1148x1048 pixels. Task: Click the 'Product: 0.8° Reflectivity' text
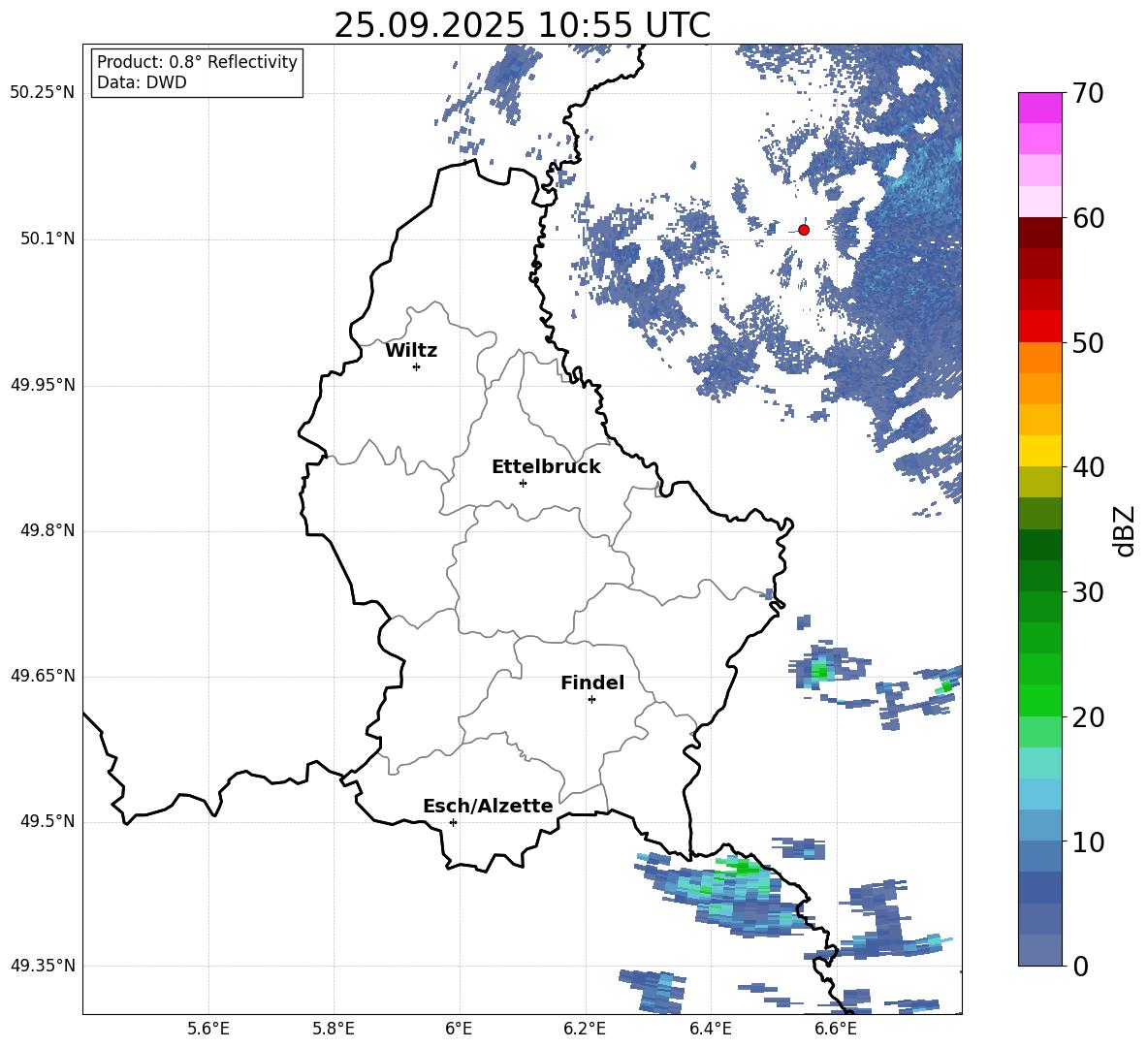(x=197, y=61)
